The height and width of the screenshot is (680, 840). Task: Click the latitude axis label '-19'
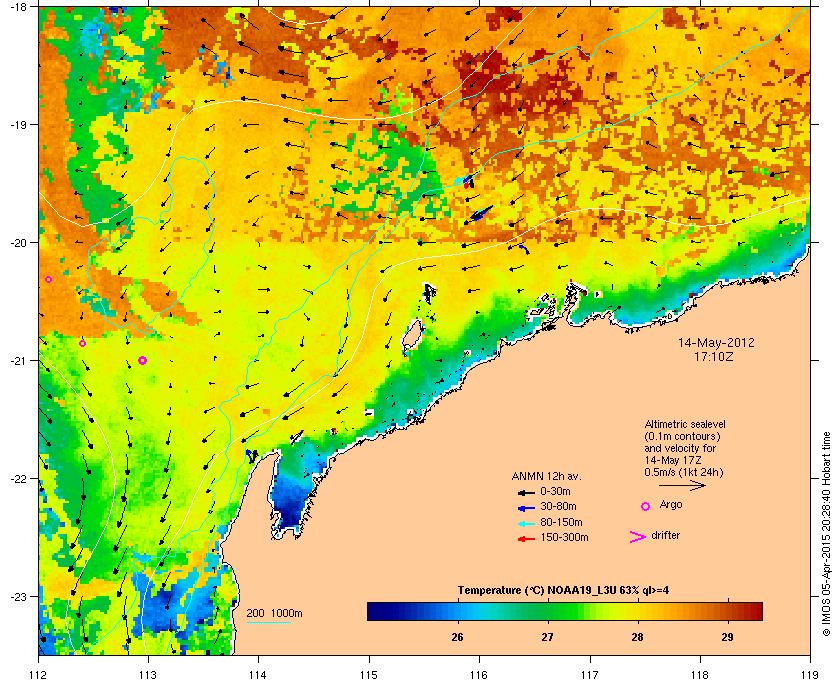[18, 124]
